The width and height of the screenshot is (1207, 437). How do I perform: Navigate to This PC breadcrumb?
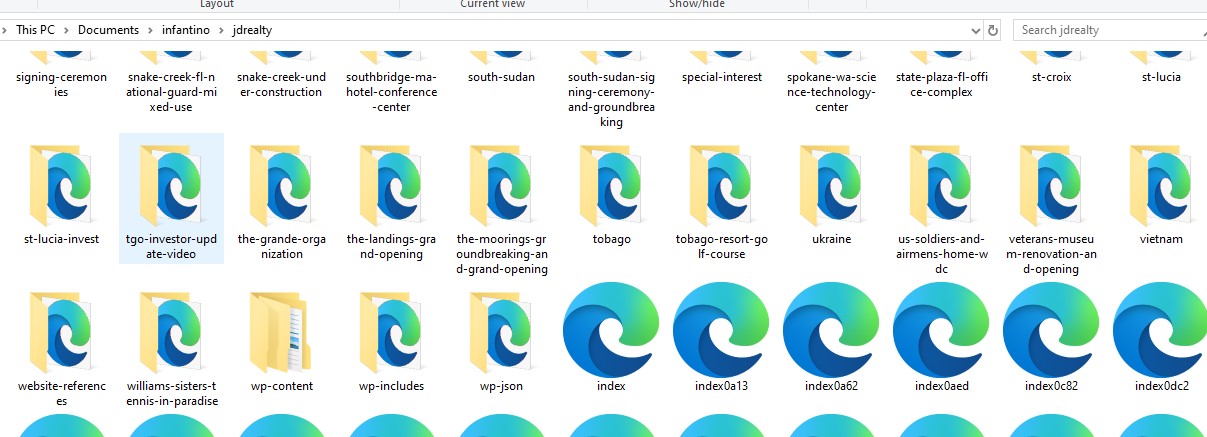(x=35, y=30)
